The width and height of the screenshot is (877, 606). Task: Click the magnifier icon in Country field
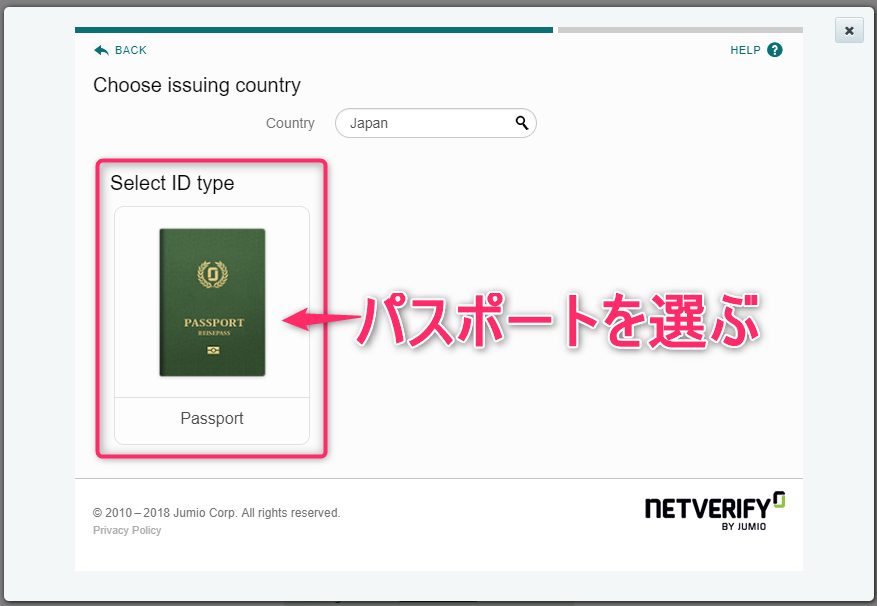tap(521, 123)
